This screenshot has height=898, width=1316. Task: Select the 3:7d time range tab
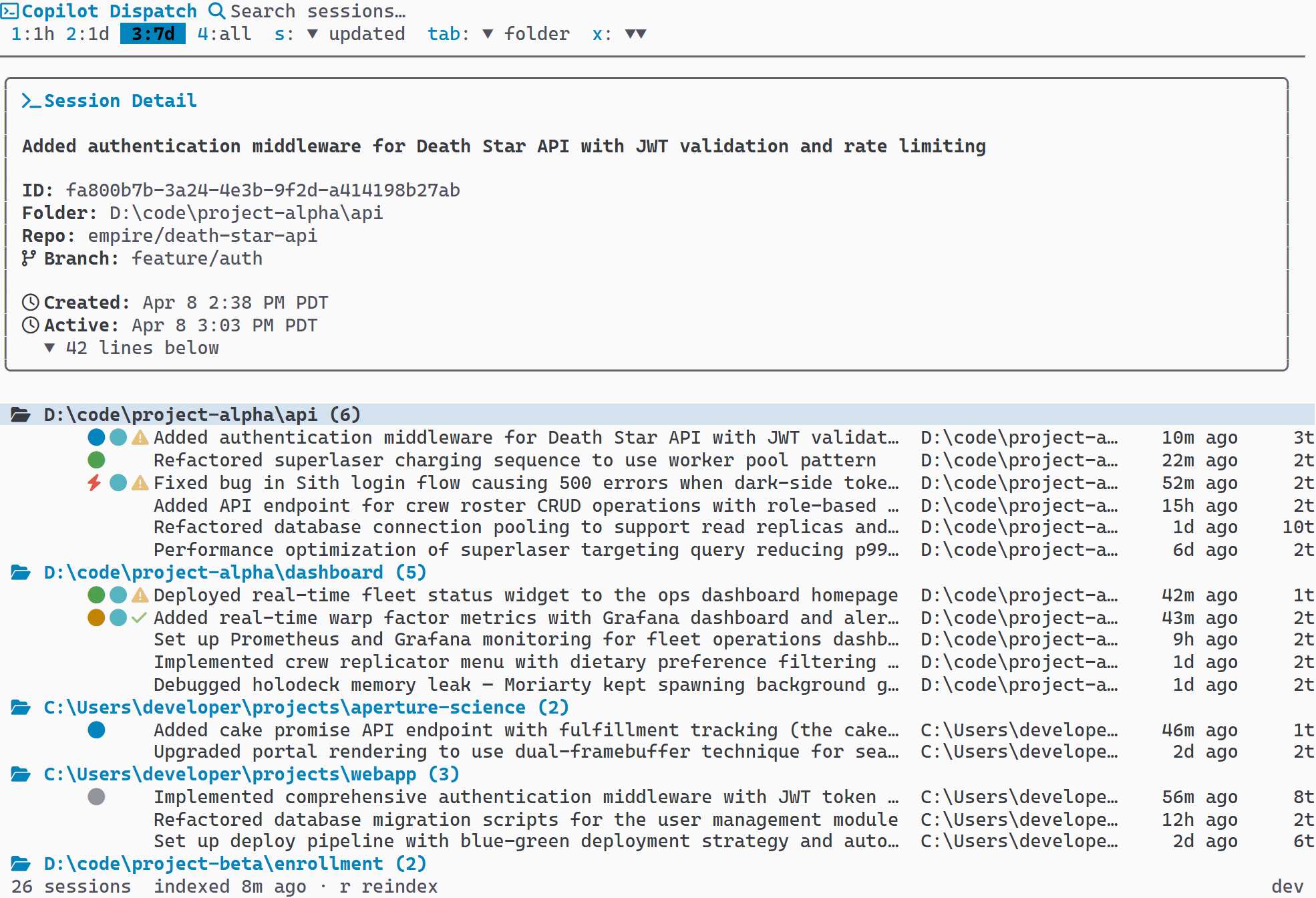click(153, 34)
